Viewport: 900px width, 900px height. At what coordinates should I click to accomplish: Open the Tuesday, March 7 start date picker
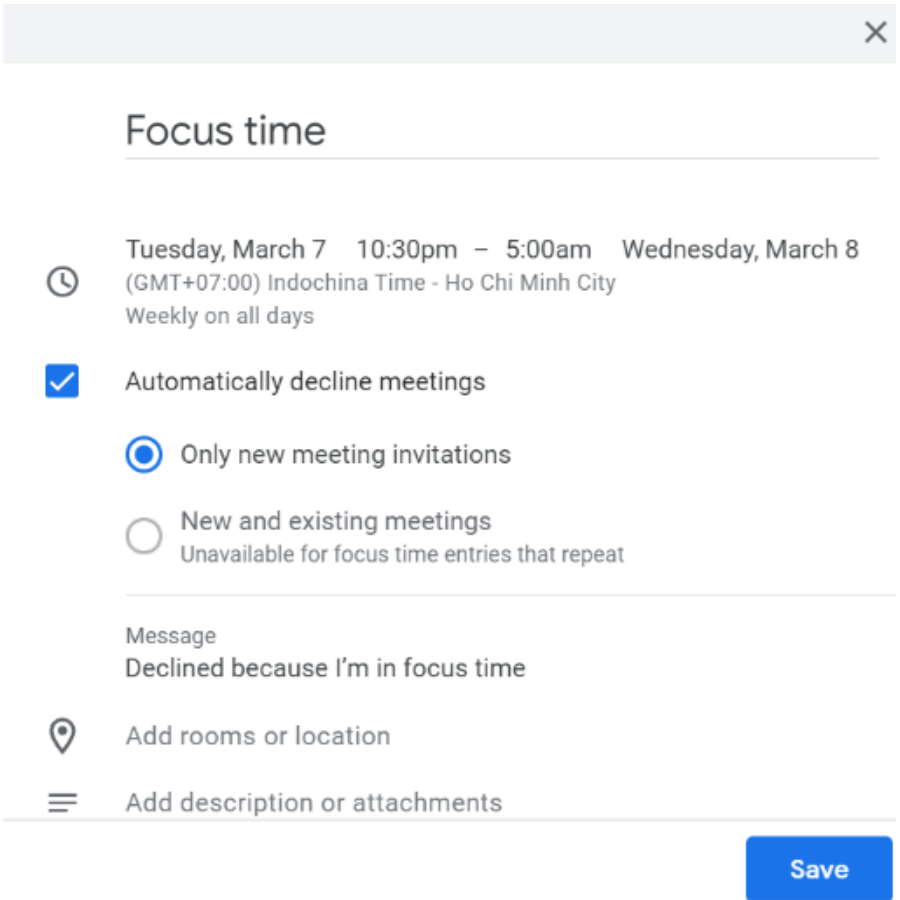pyautogui.click(x=225, y=249)
